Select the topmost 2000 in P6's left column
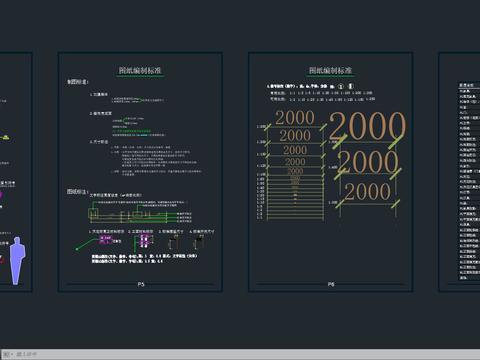Screen dimensions: 480x360 coord(295,118)
